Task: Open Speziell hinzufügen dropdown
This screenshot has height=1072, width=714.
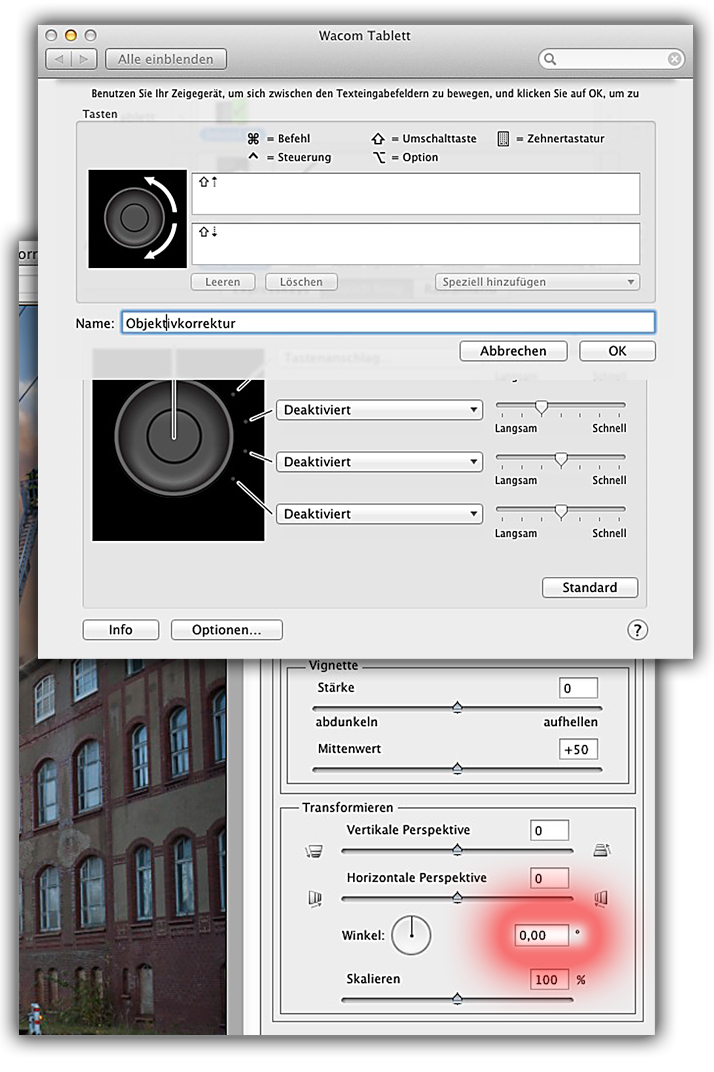Action: coord(538,282)
